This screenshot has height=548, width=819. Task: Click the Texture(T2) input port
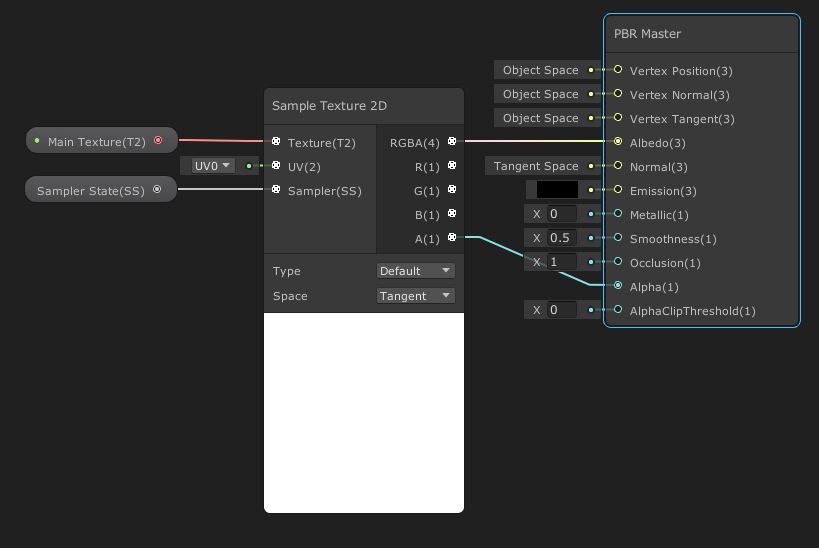coord(276,141)
